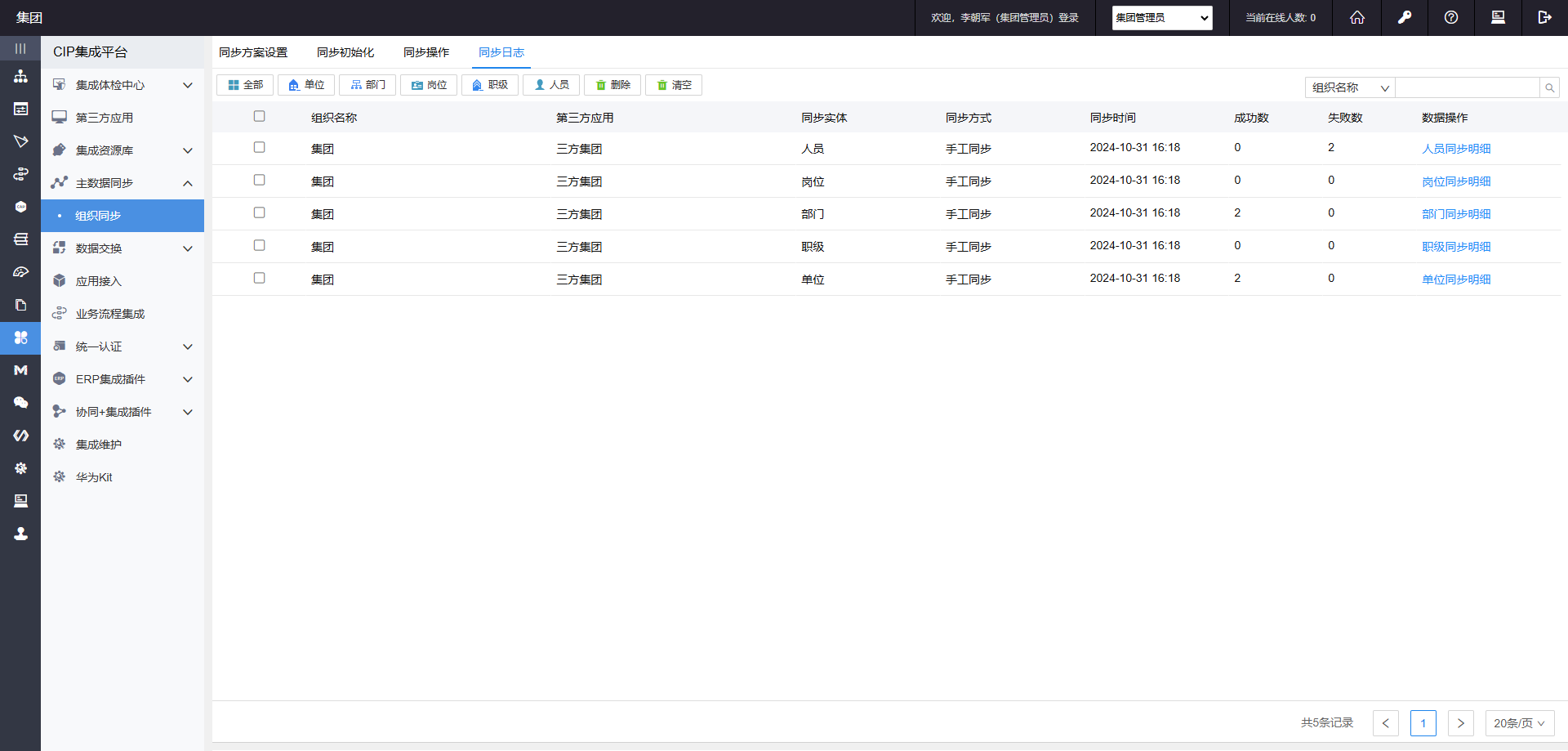Viewport: 1568px width, 751px height.
Task: Click the chat bubbles sidebar icon
Action: tap(20, 403)
